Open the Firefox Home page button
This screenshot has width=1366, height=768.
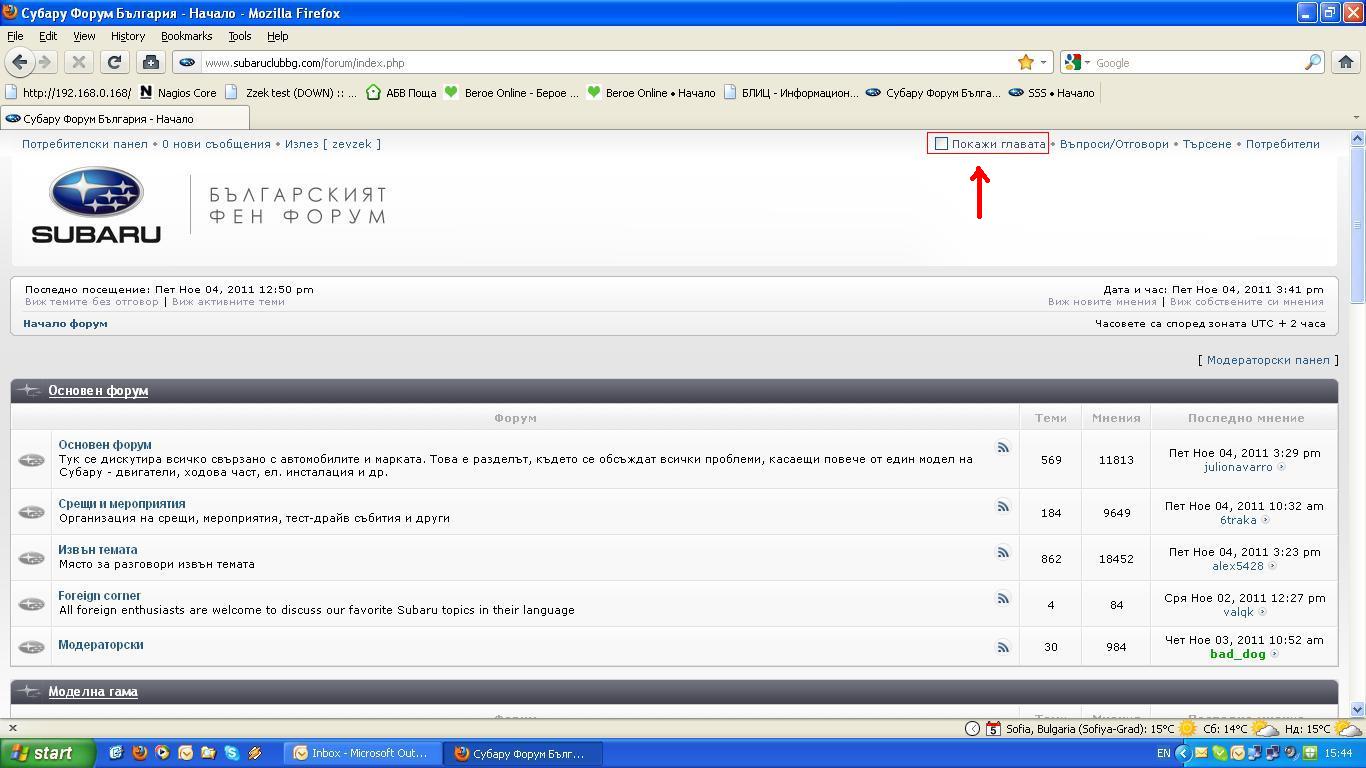[1346, 62]
